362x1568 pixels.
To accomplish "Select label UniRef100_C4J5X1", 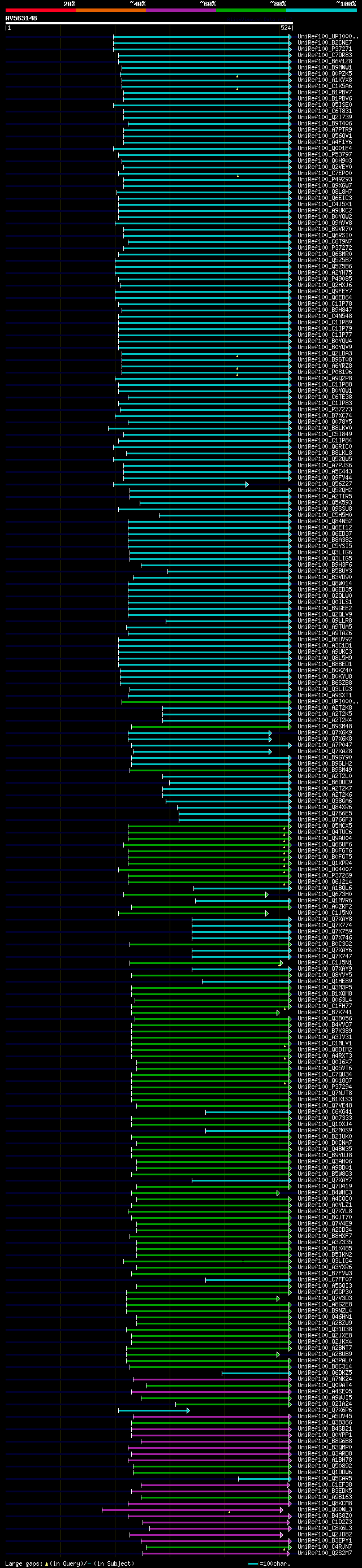I will [324, 205].
